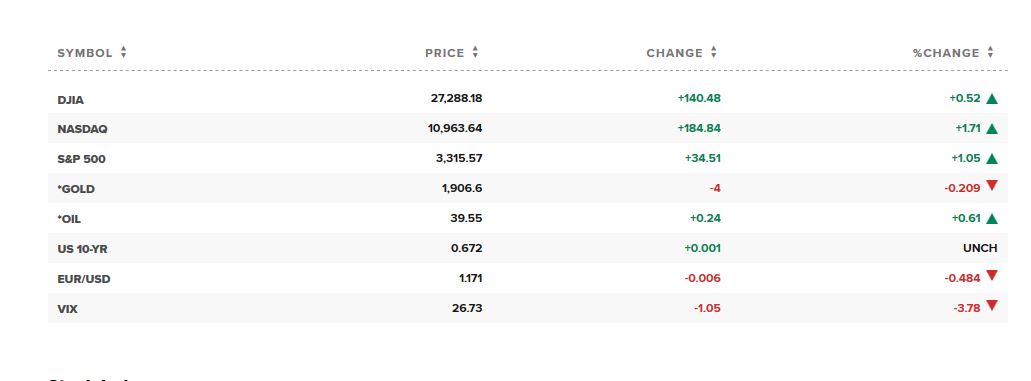
Task: Open the S&P 500 symbol link
Action: (x=82, y=159)
